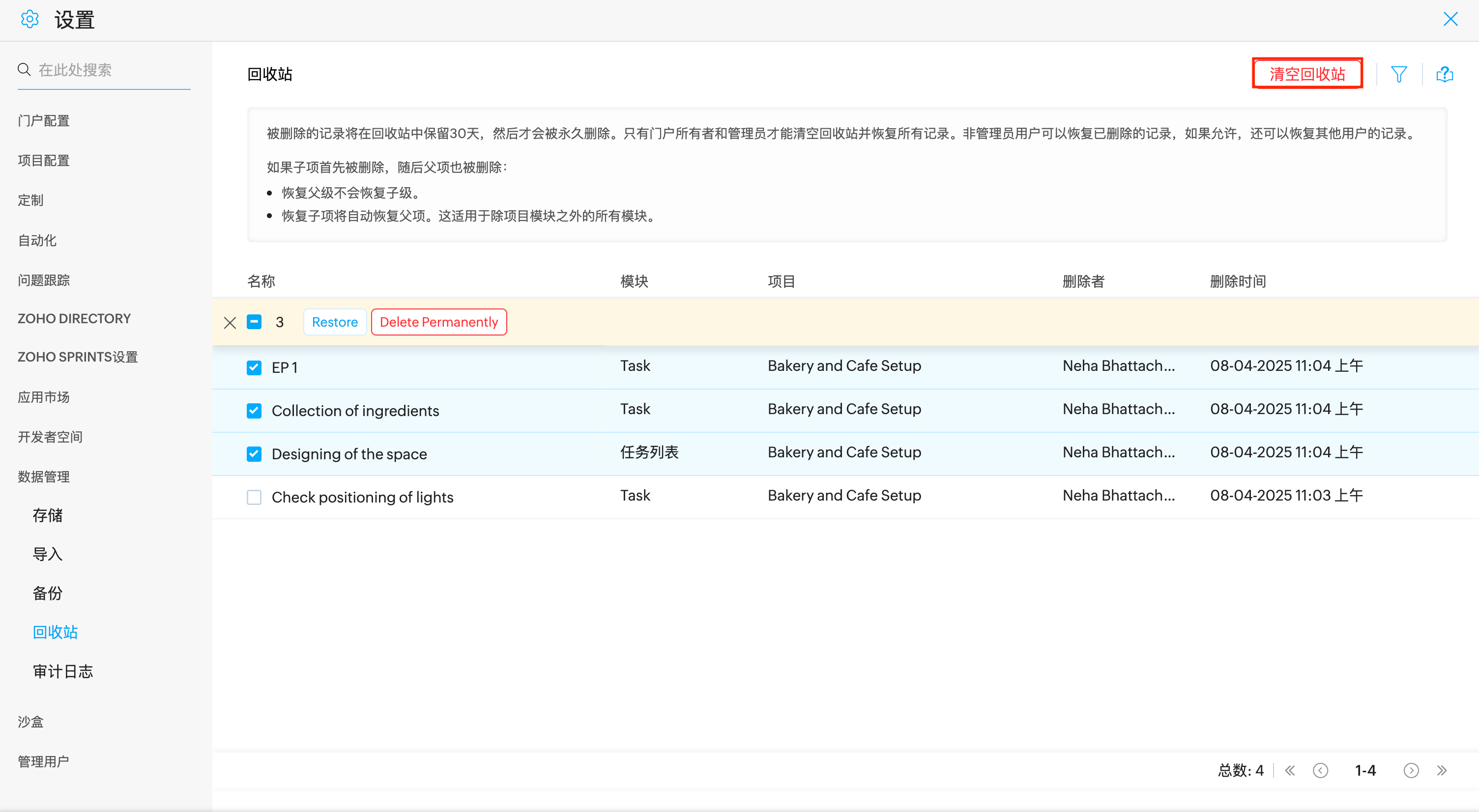Click the Delete Permanently button
Image resolution: width=1479 pixels, height=812 pixels.
pos(438,322)
